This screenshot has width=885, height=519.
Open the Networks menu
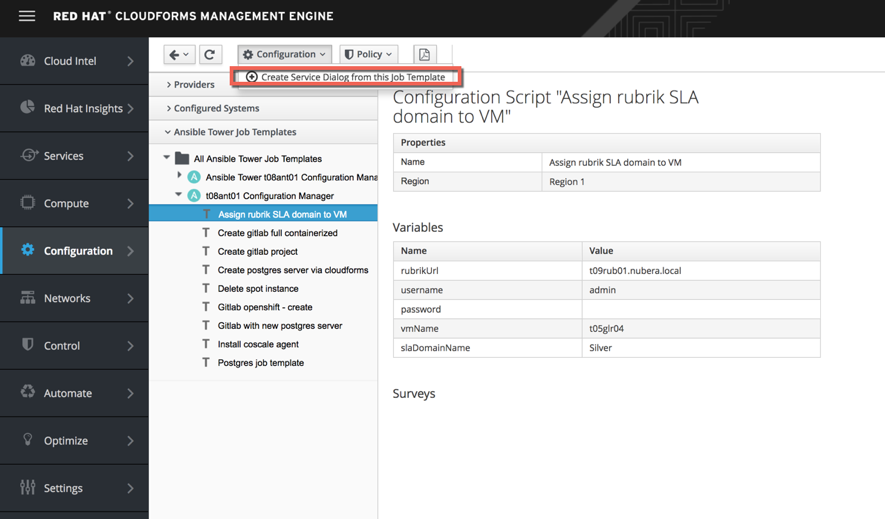pos(74,298)
